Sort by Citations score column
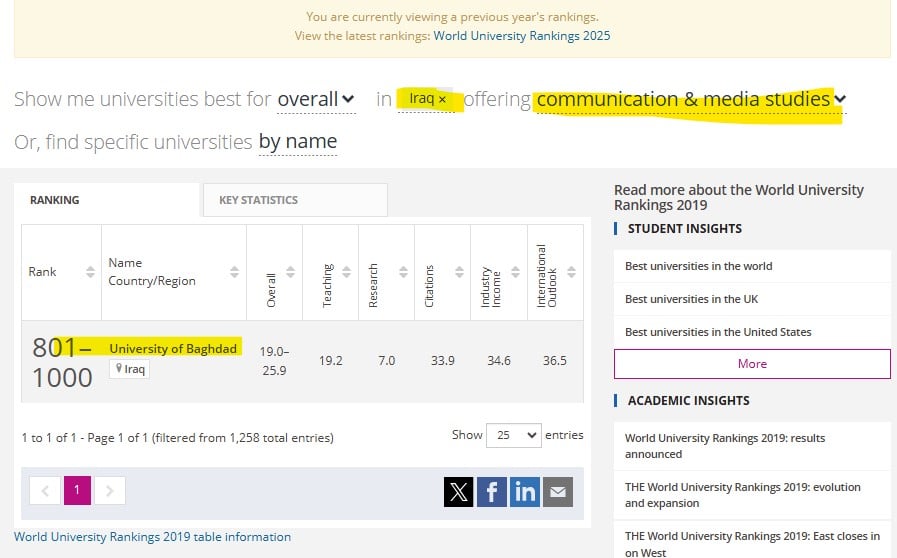 pos(458,272)
